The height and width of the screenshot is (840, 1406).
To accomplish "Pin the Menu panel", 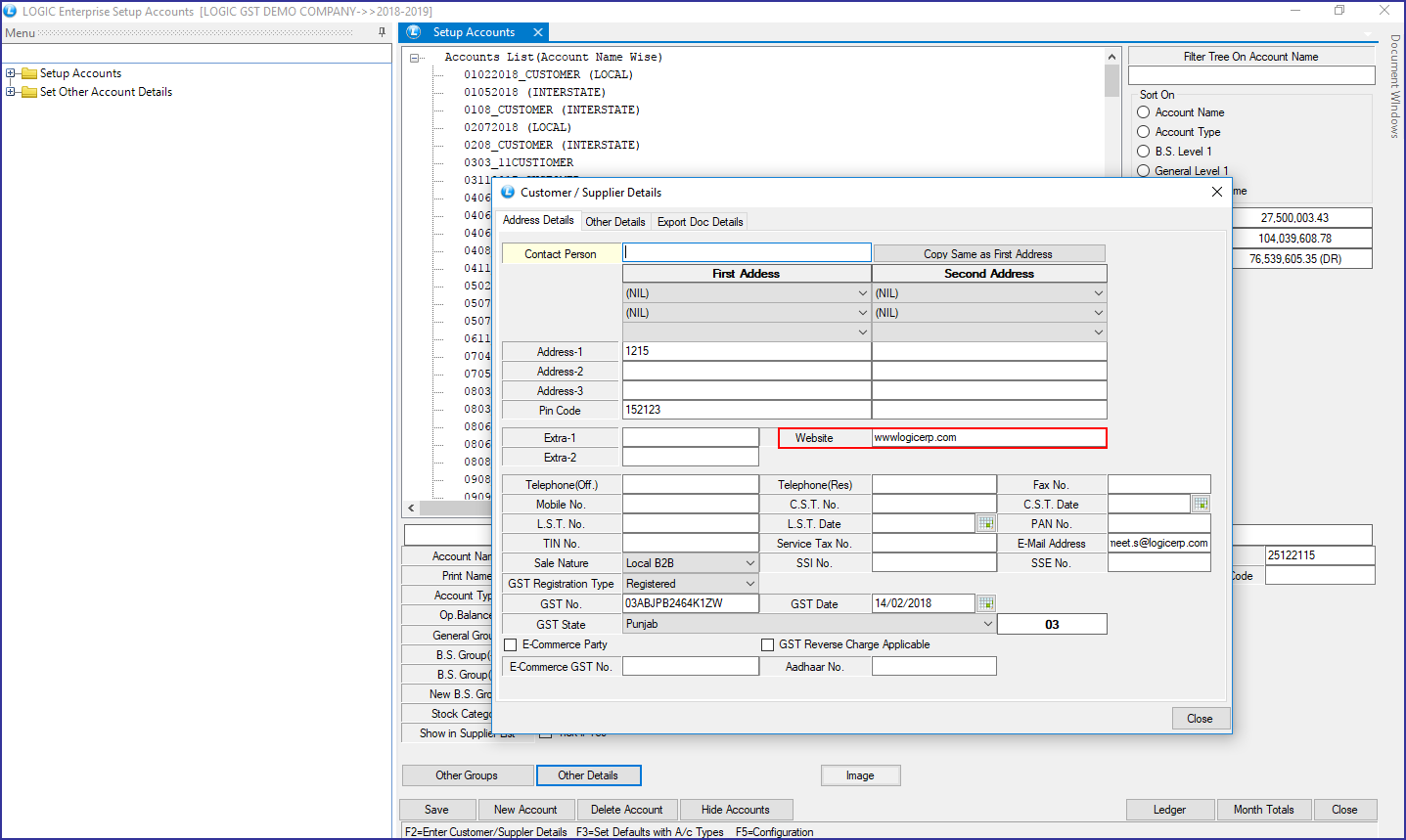I will 382,32.
